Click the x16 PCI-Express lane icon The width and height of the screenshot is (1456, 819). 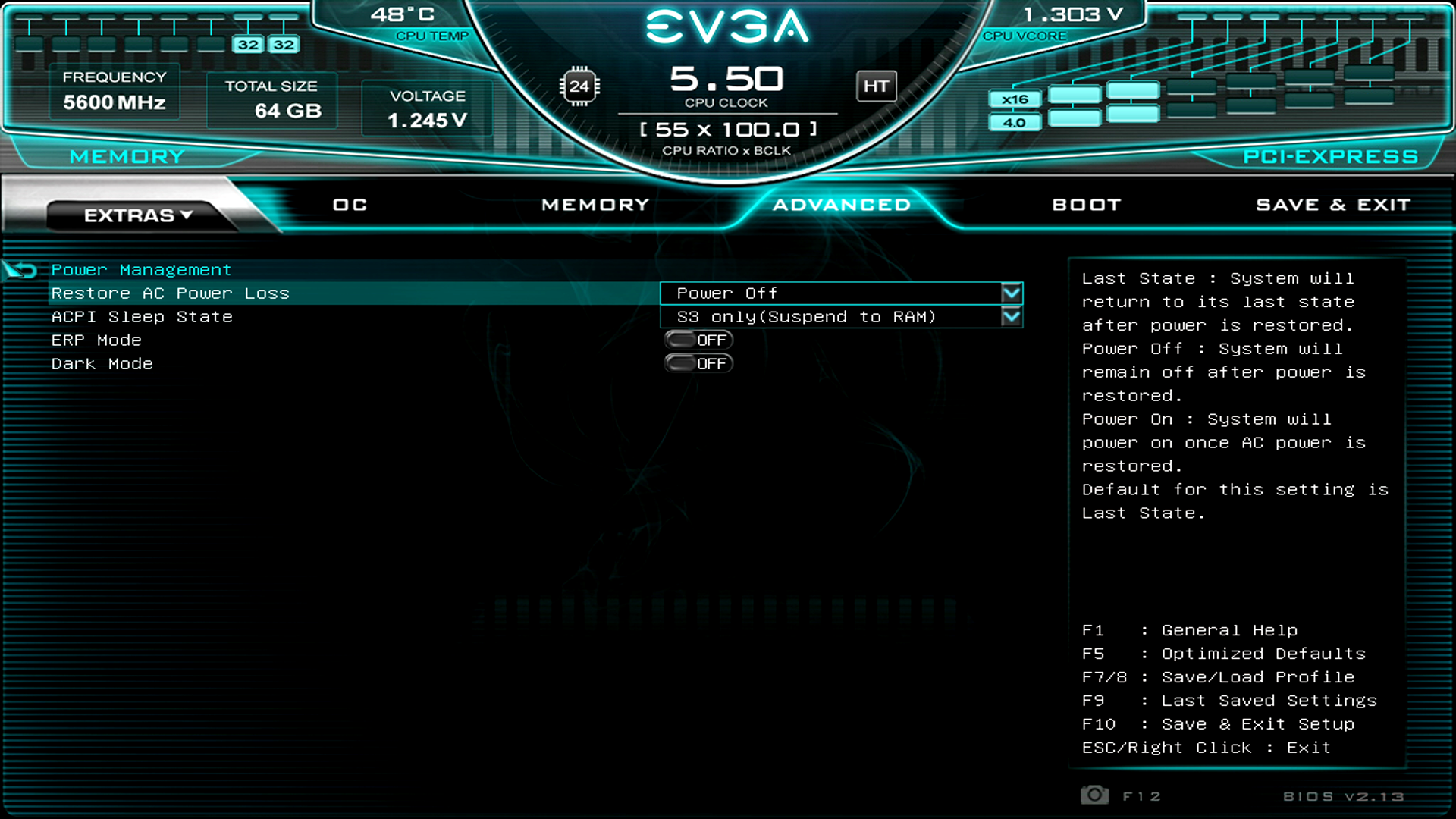click(x=1015, y=99)
